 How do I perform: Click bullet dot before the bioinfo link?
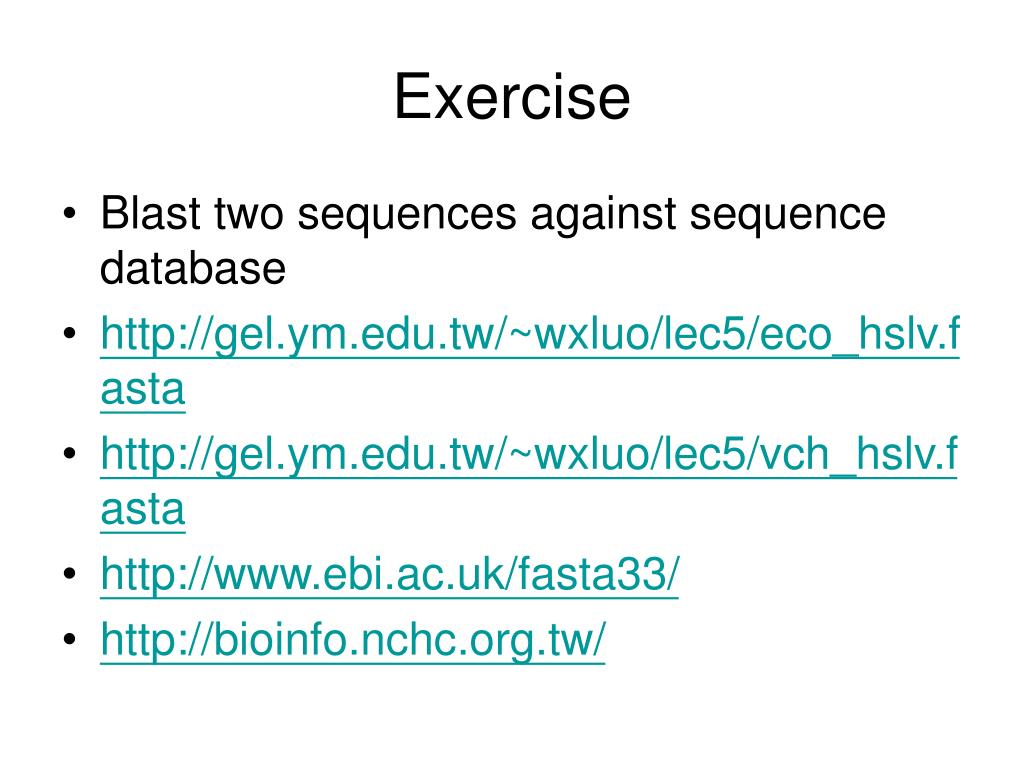coord(70,638)
